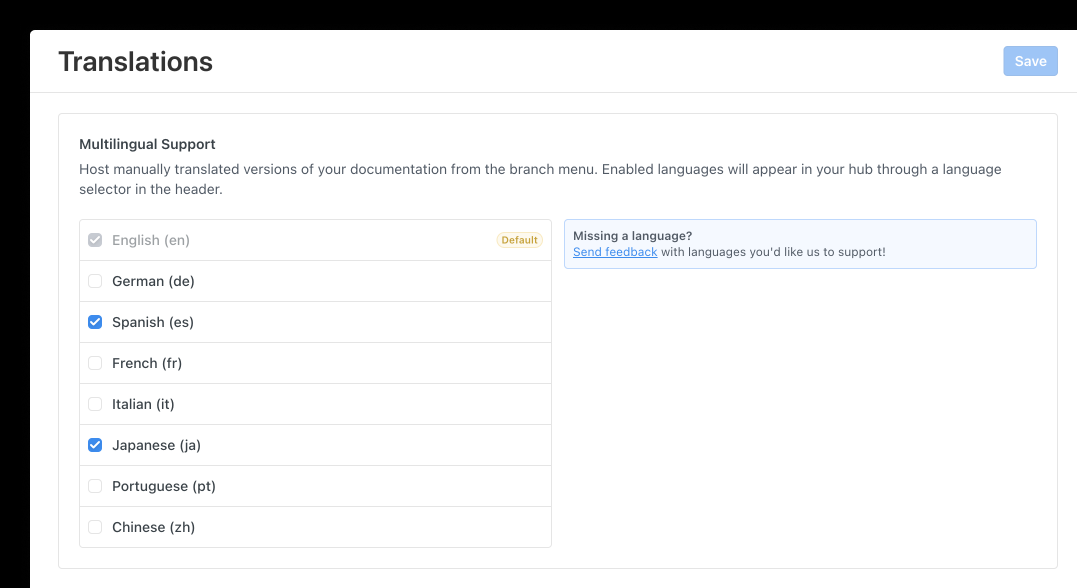The image size is (1077, 588).
Task: Uncheck the Japanese (ja) translation
Action: [x=95, y=445]
